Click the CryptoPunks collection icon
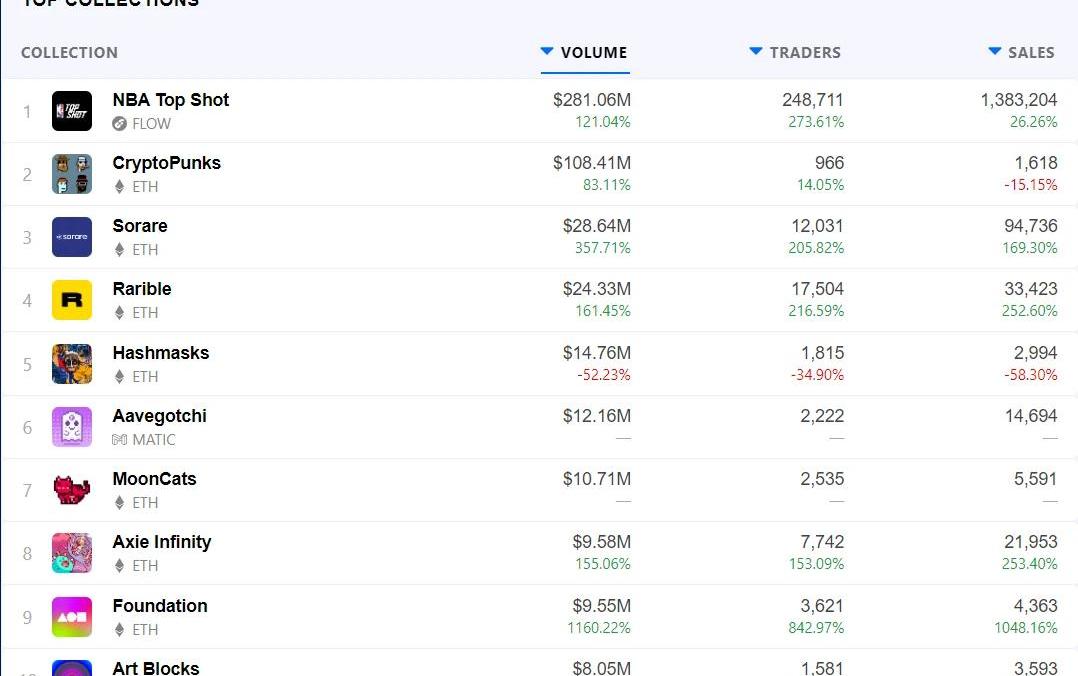Viewport: 1078px width, 676px height. click(72, 174)
